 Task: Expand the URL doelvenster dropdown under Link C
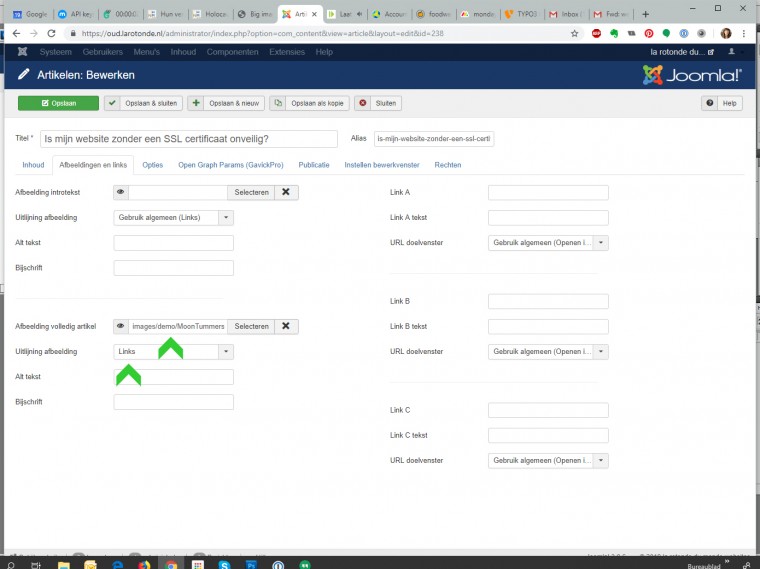(x=600, y=460)
